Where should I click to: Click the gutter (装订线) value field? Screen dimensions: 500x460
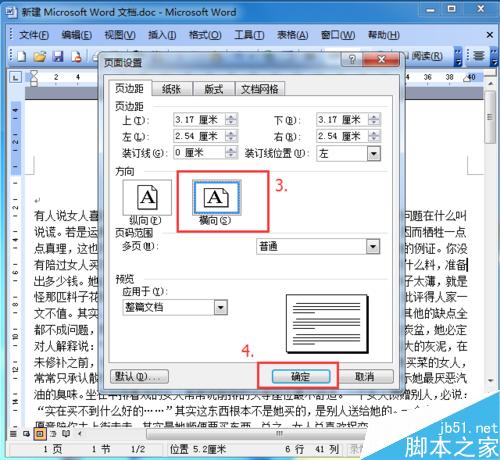199,153
